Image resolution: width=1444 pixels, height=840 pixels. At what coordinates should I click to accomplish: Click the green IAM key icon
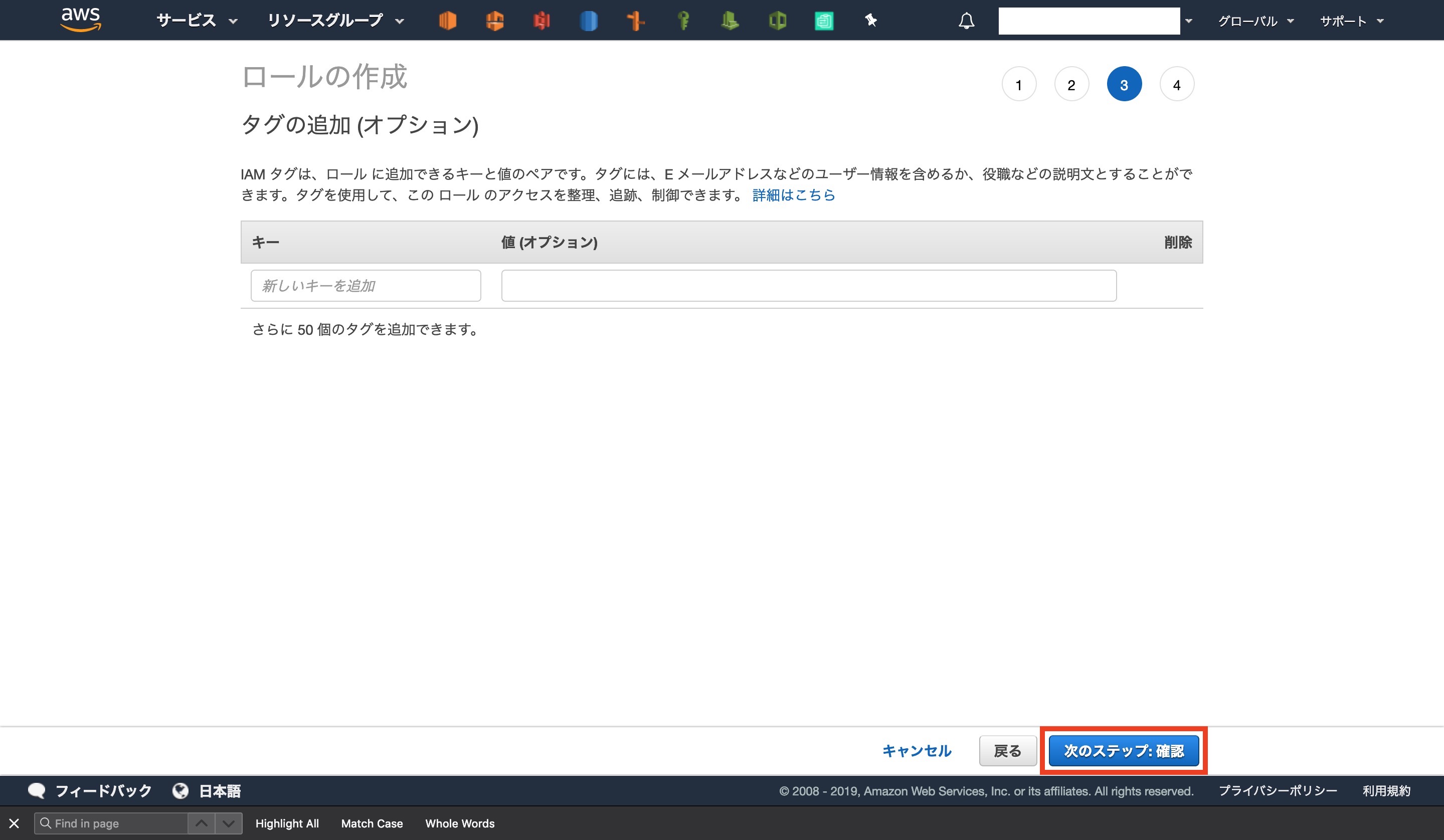[683, 21]
